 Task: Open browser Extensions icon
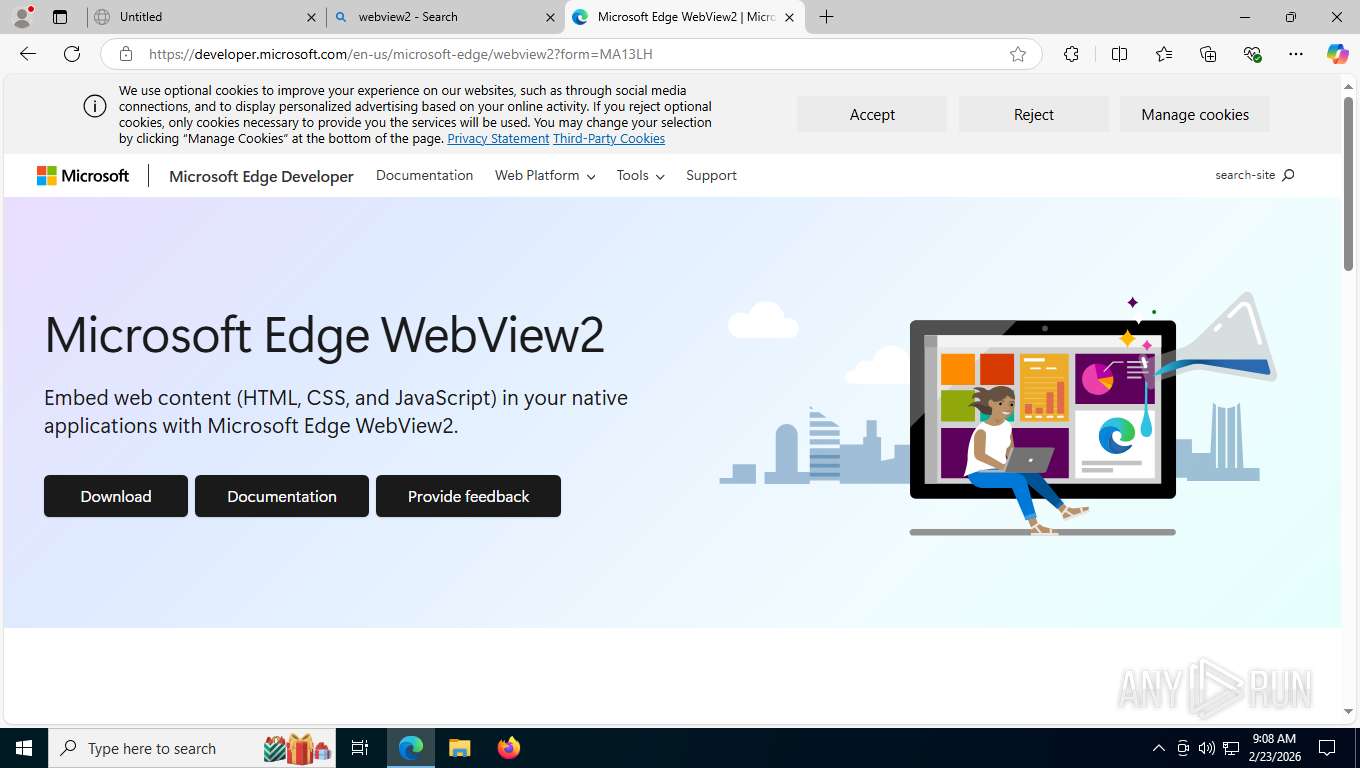point(1071,54)
